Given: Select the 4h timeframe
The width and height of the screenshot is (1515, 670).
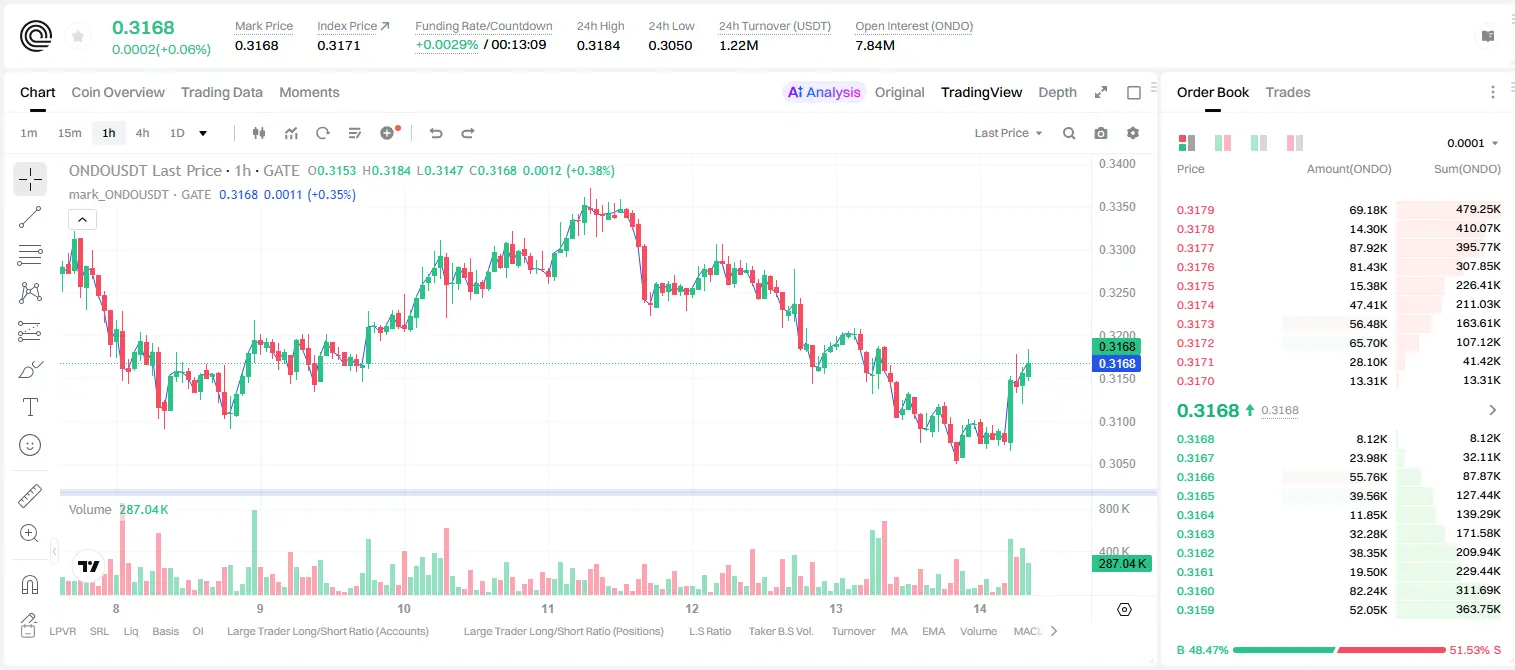Looking at the screenshot, I should 142,133.
